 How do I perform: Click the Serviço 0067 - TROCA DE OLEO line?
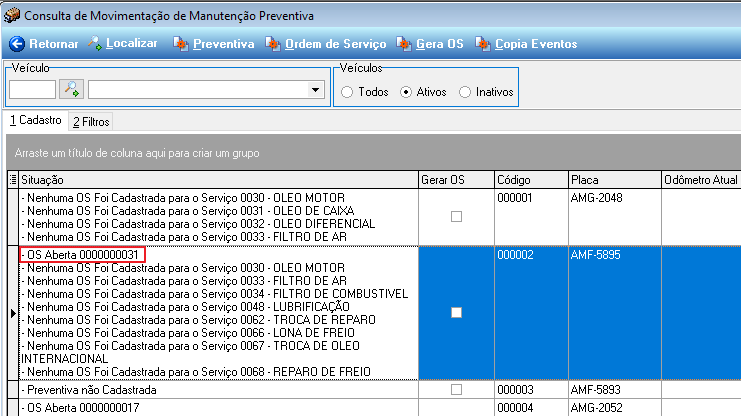click(190, 346)
